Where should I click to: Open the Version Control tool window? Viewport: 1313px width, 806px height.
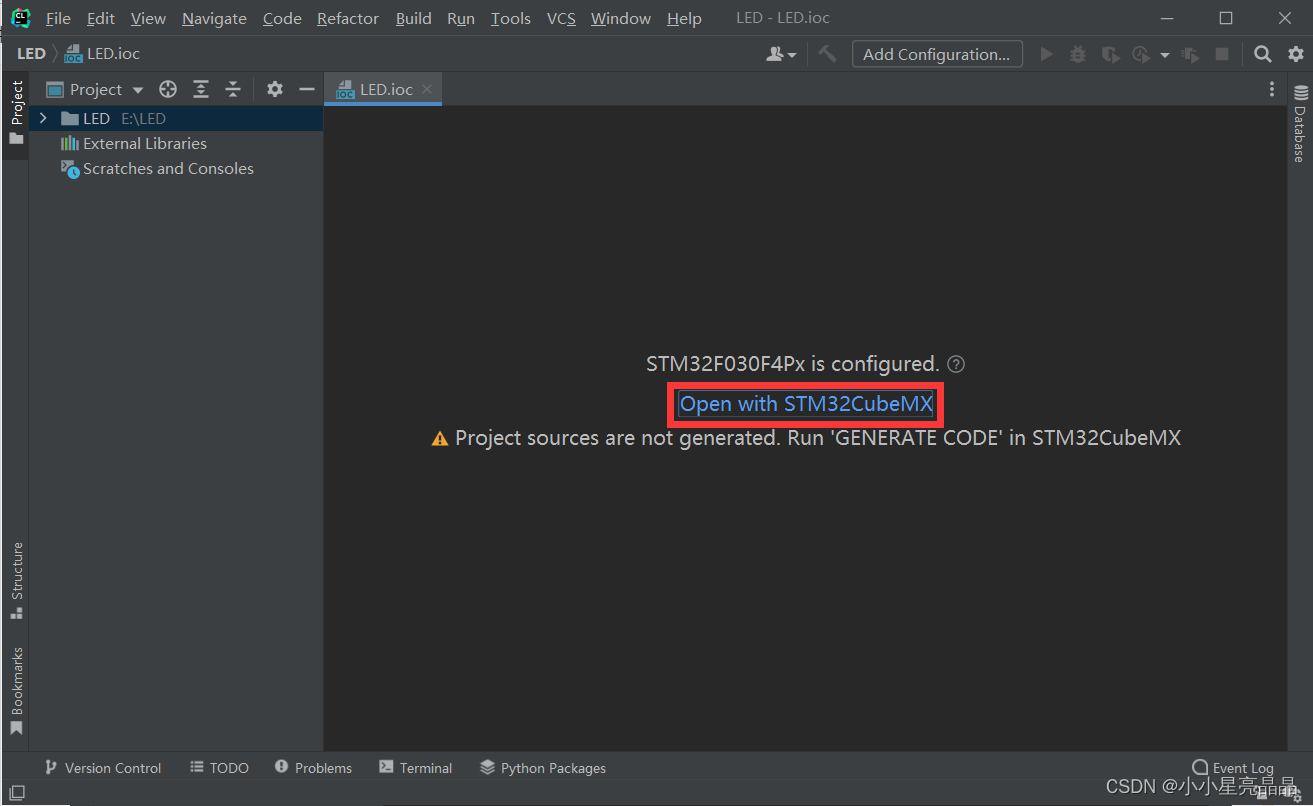[x=102, y=768]
